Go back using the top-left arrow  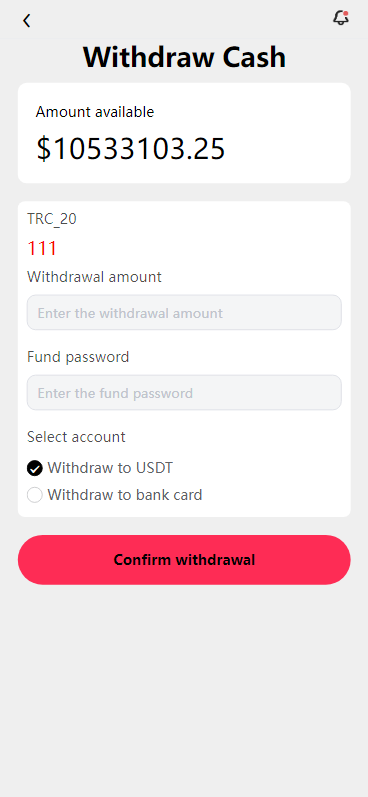tap(26, 21)
